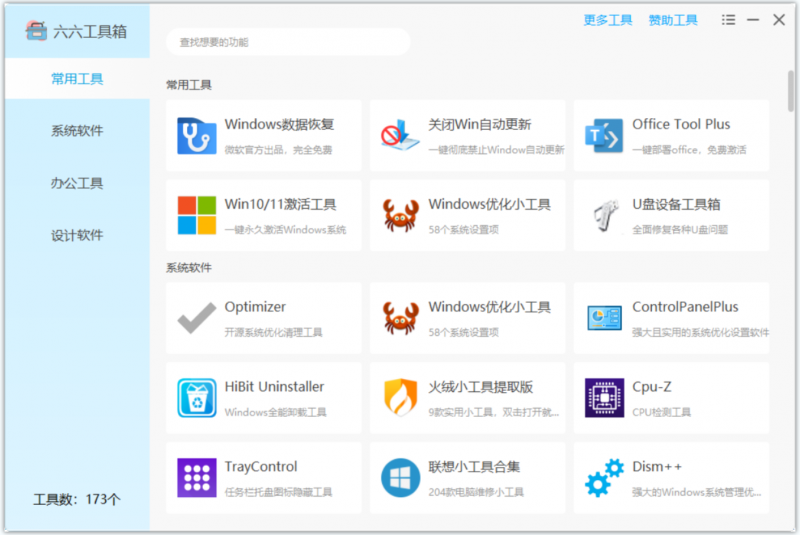The image size is (800, 535).
Task: Click Win10/11激活工具 title text
Action: (x=280, y=205)
